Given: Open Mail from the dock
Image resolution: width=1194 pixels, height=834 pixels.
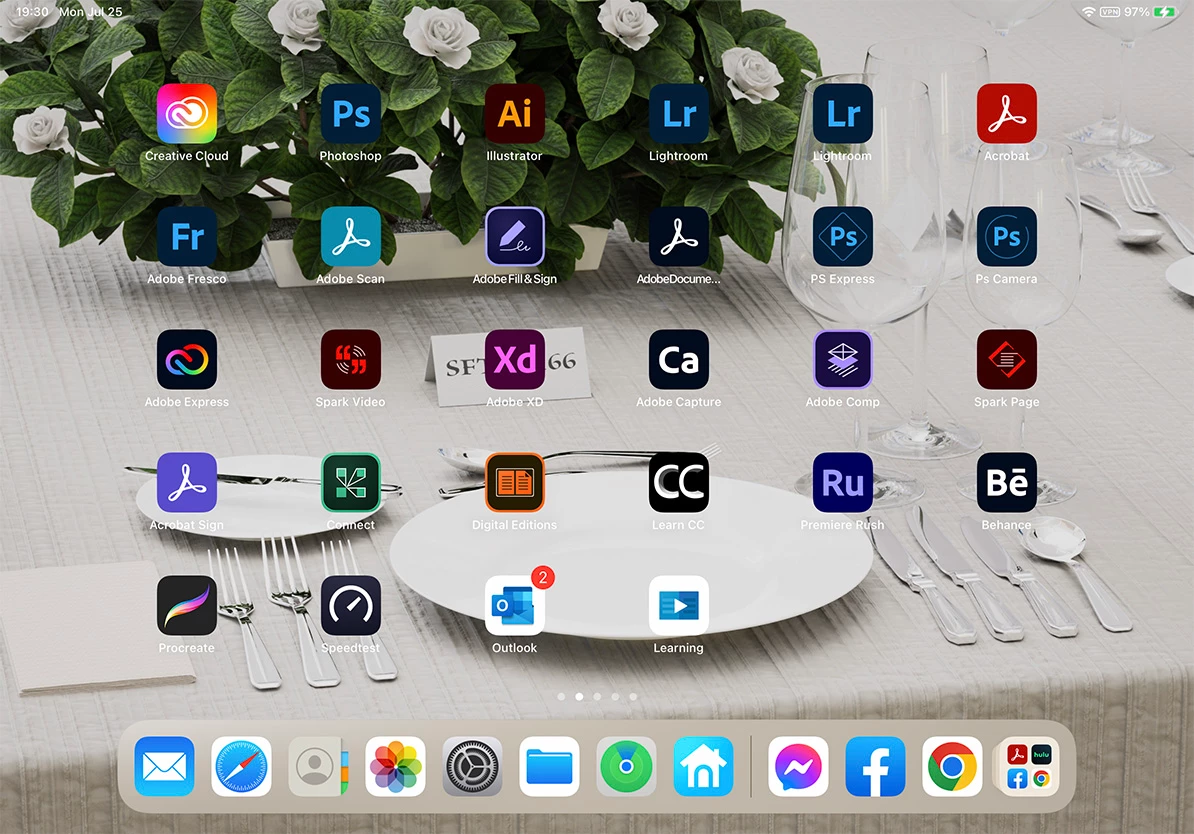Looking at the screenshot, I should (164, 766).
